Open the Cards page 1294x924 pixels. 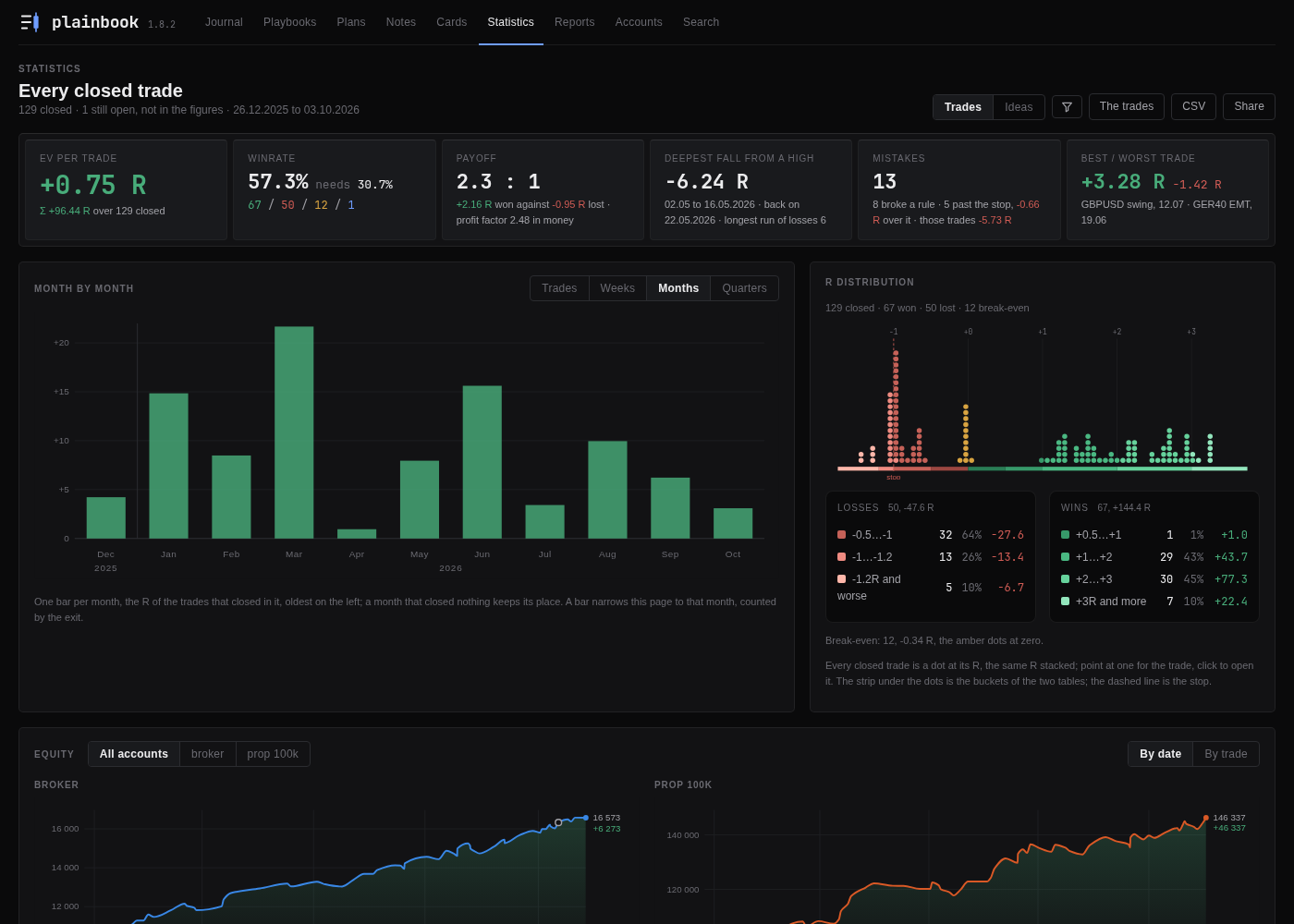tap(452, 22)
